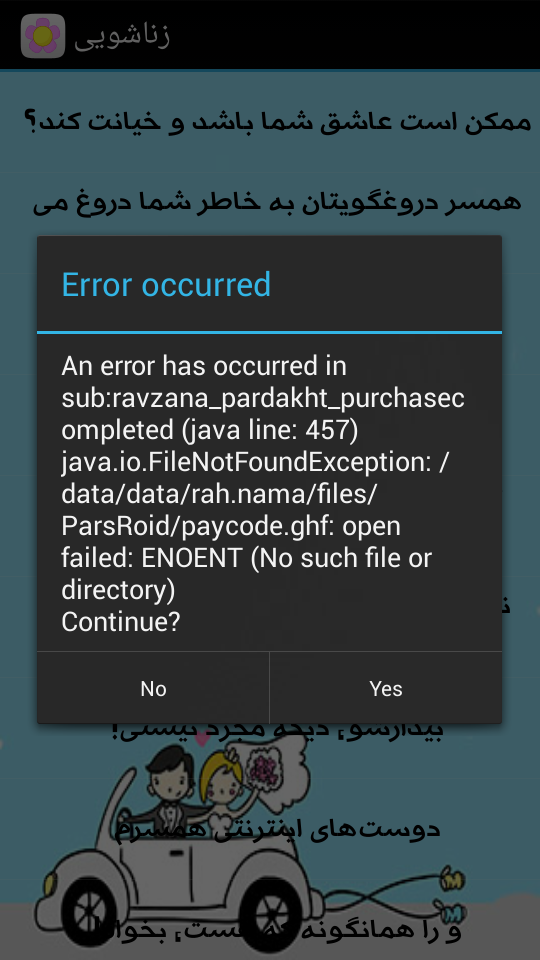Open the bottom list item ending with بخواه
This screenshot has height=960, width=540.
(x=277, y=931)
